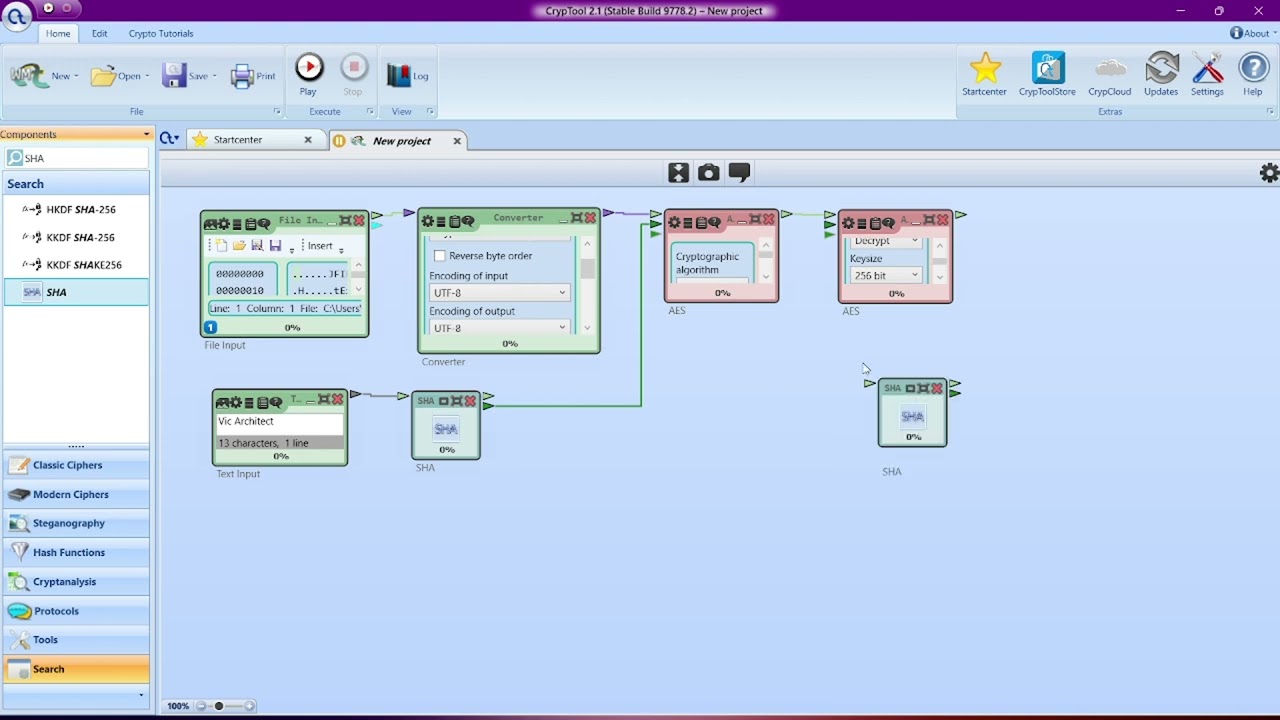Open settings gear of the AES component with Keysize

848,223
